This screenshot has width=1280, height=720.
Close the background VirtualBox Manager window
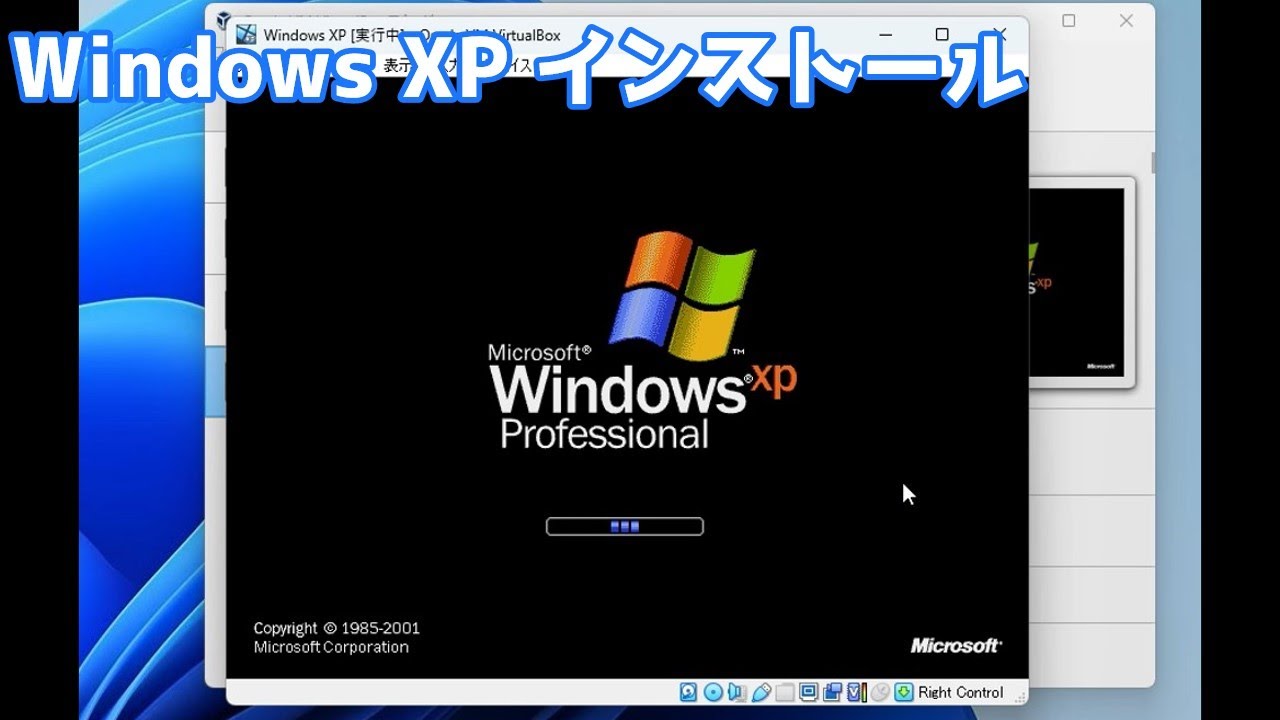point(1126,20)
